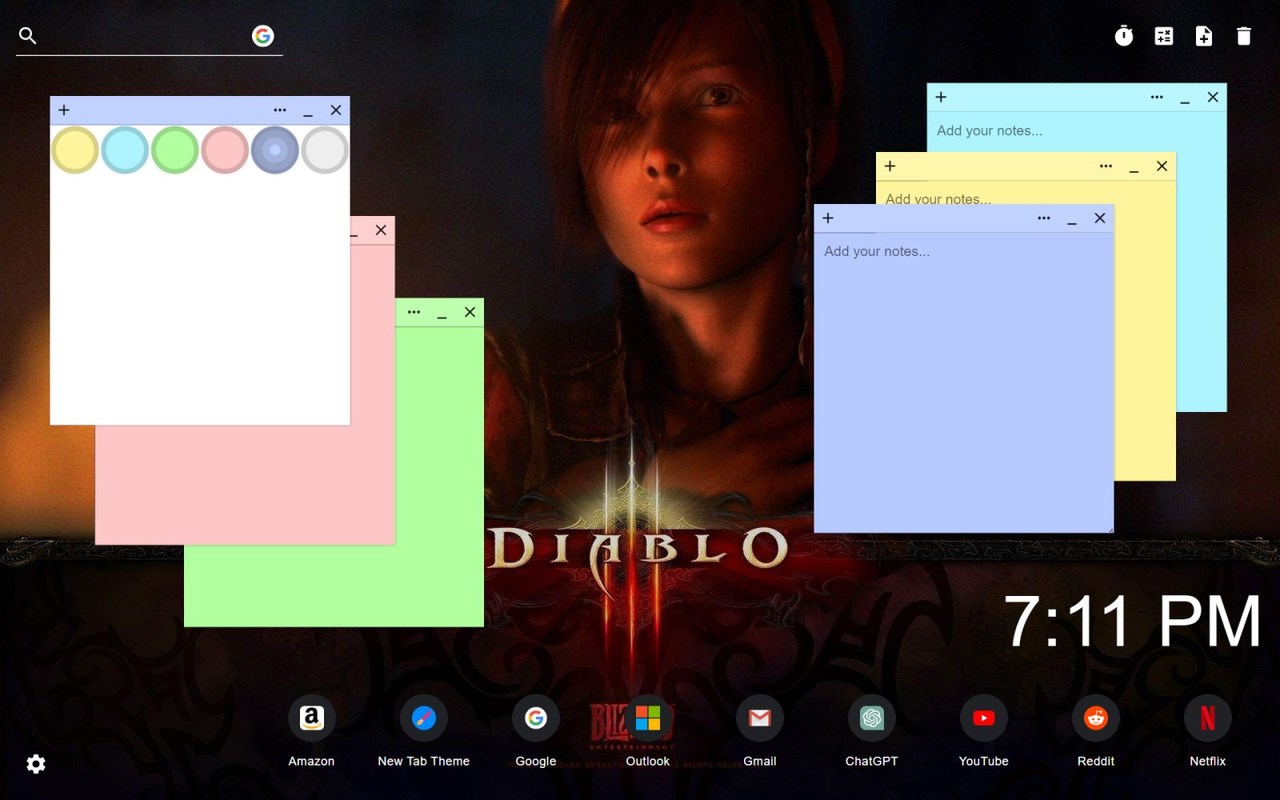The width and height of the screenshot is (1280, 800).
Task: Click the Google logo in search bar
Action: click(x=263, y=36)
